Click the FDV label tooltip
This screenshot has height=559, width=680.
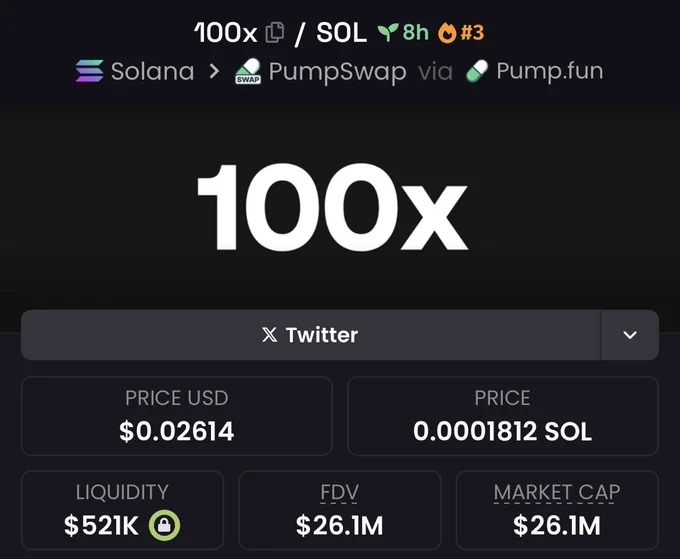[x=339, y=493]
